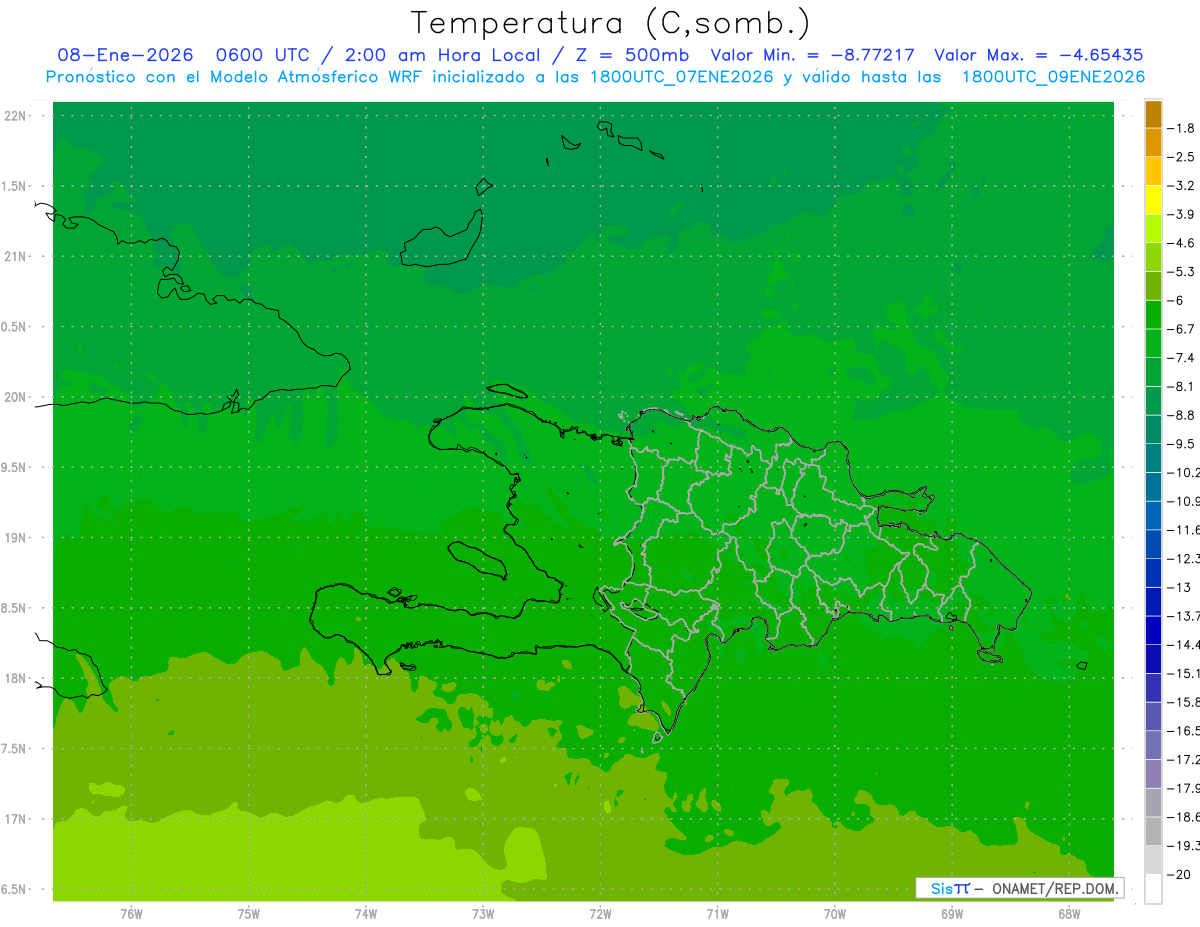Click the "-3.2" legend value
This screenshot has width=1200, height=927.
click(1181, 185)
